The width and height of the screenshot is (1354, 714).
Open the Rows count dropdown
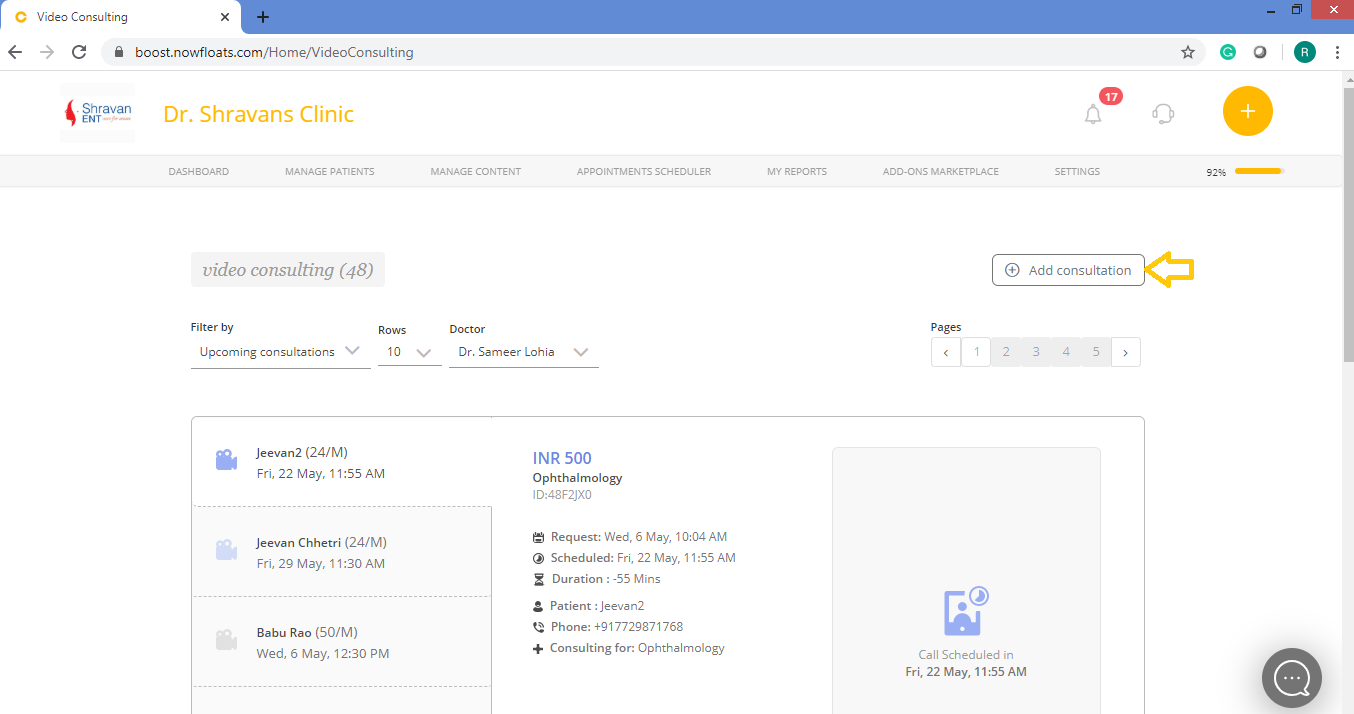pos(409,352)
